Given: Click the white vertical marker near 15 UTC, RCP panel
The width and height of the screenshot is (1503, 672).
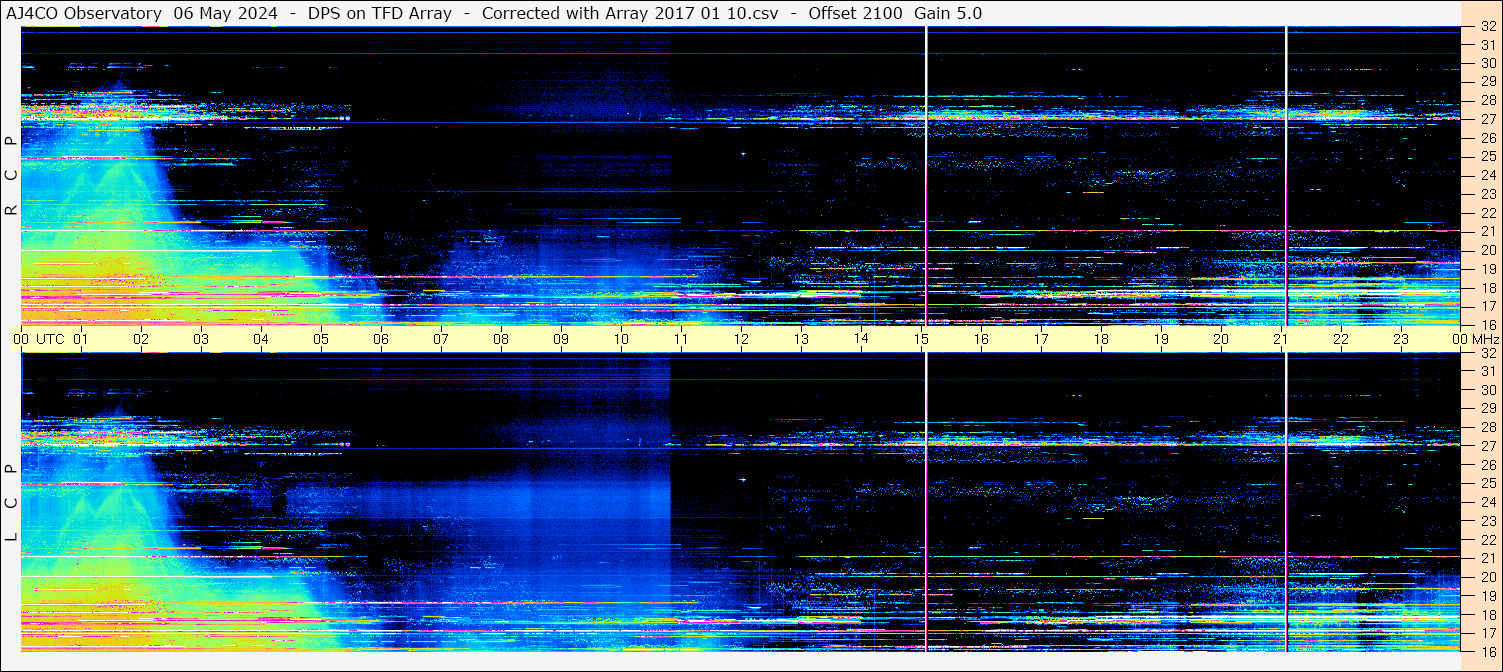Looking at the screenshot, I should [x=926, y=176].
